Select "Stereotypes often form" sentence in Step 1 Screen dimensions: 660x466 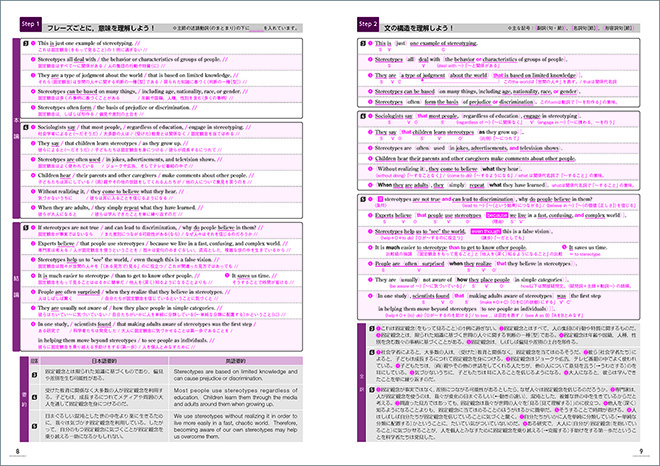117,107
